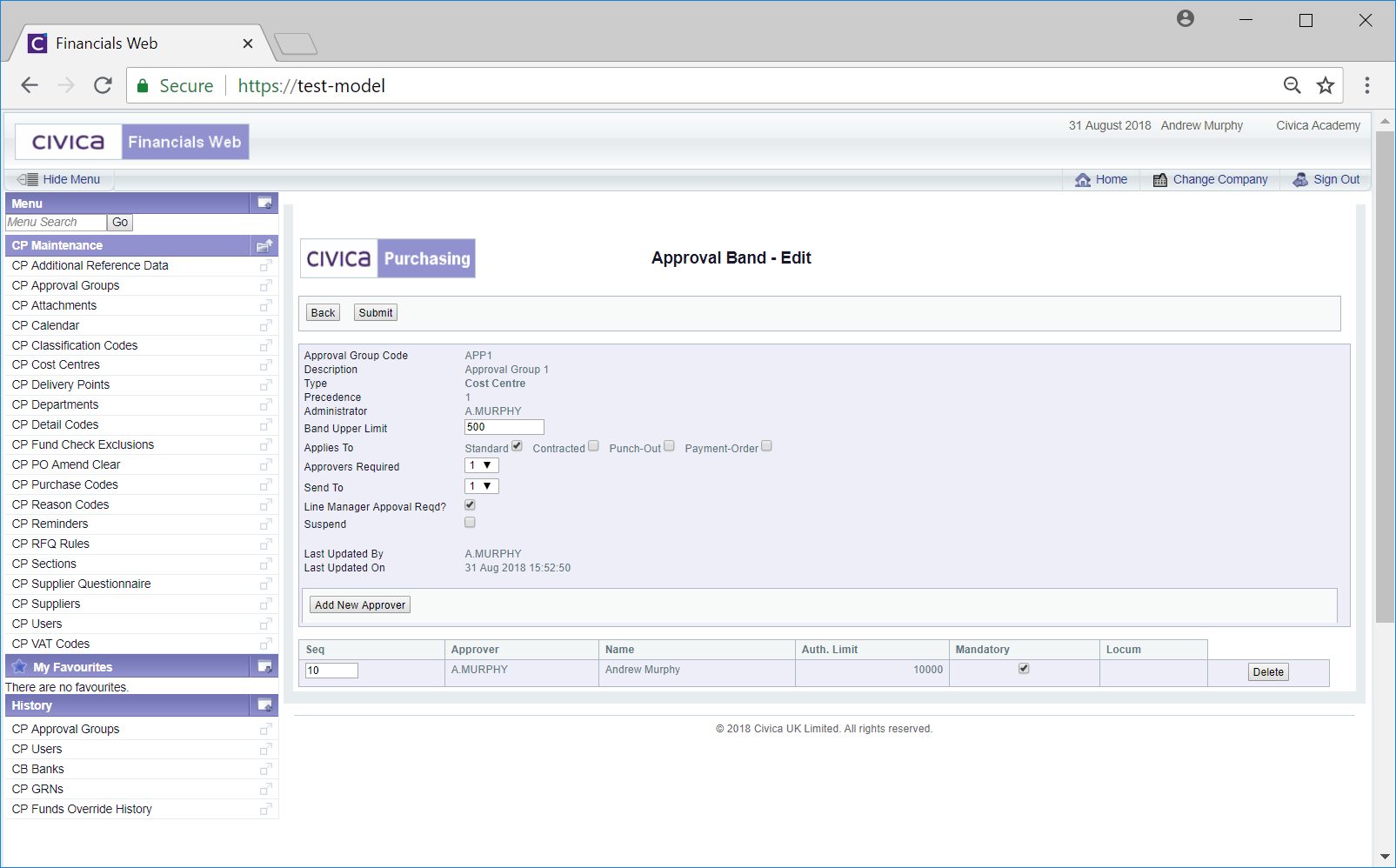Click new-window icon beside CP Calendar
1396x868 pixels.
(266, 325)
